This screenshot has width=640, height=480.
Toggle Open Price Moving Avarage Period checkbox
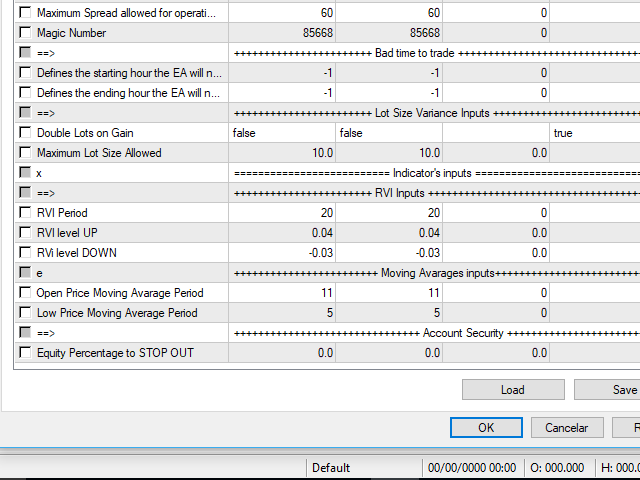[x=25, y=293]
